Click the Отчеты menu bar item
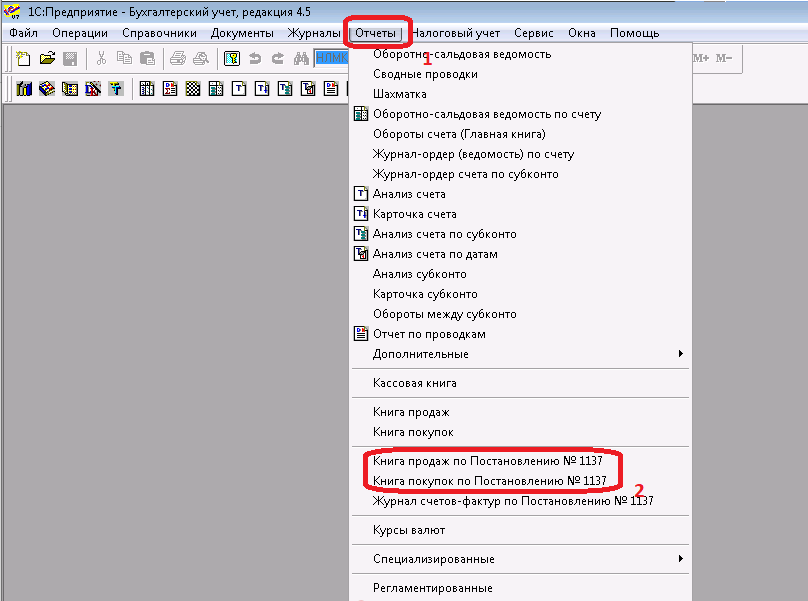This screenshot has width=808, height=601. tap(376, 33)
